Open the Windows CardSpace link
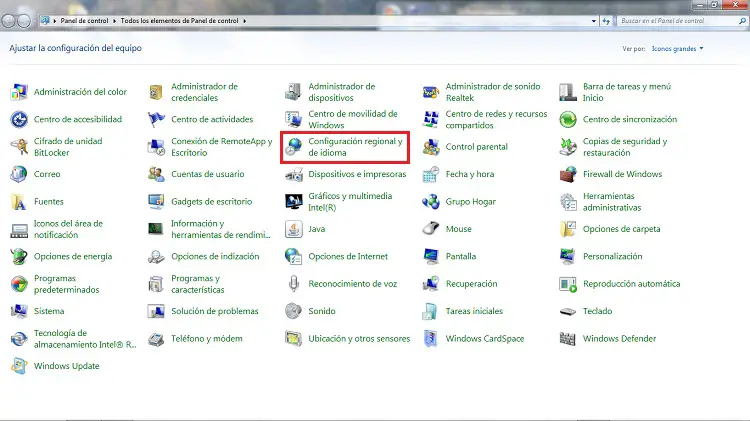750x421 pixels. (485, 339)
